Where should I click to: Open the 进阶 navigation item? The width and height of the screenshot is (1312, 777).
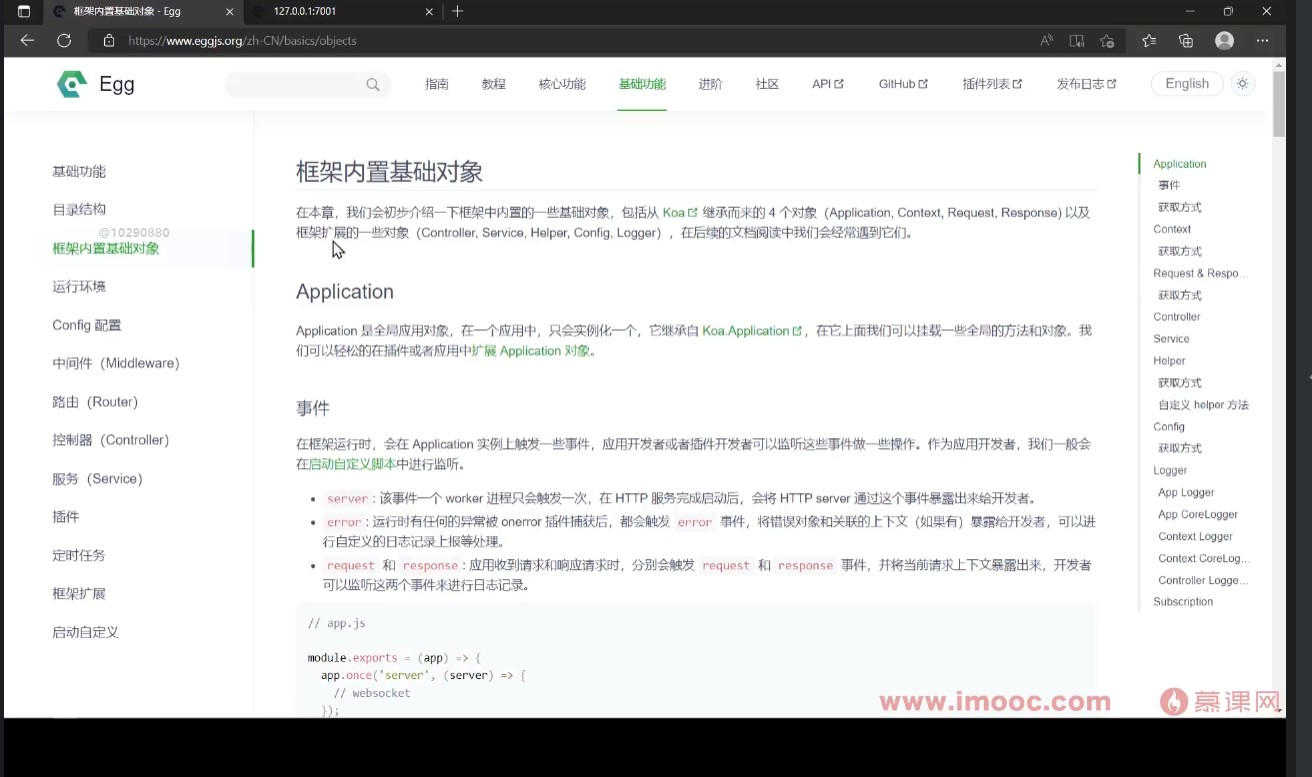710,84
